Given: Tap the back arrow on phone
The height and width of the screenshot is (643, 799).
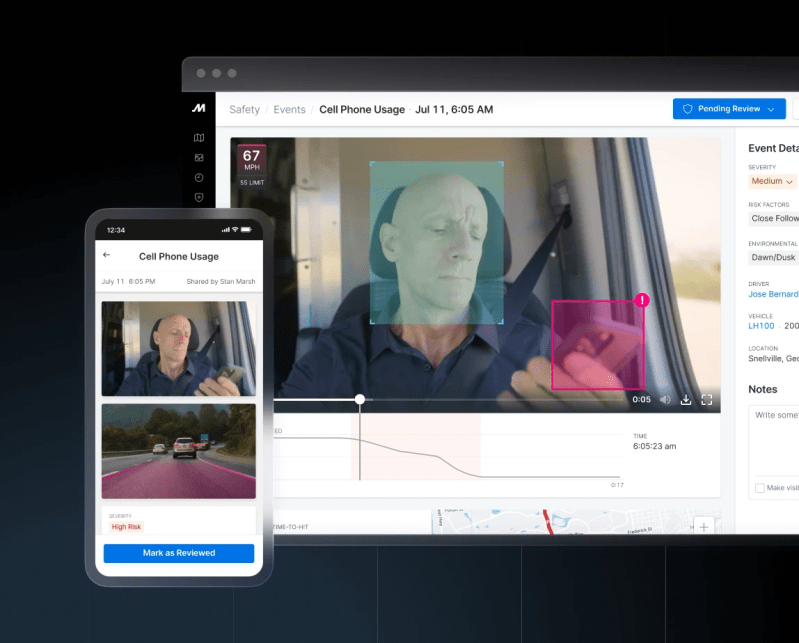Looking at the screenshot, I should [x=106, y=255].
